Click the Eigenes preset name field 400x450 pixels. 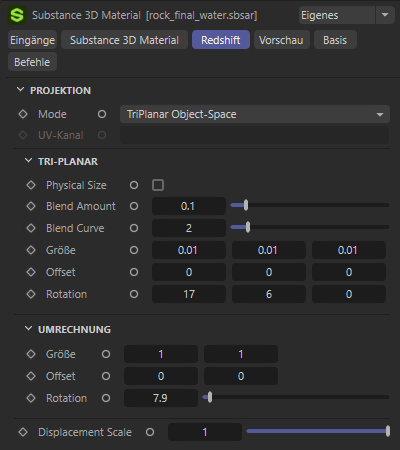point(337,15)
